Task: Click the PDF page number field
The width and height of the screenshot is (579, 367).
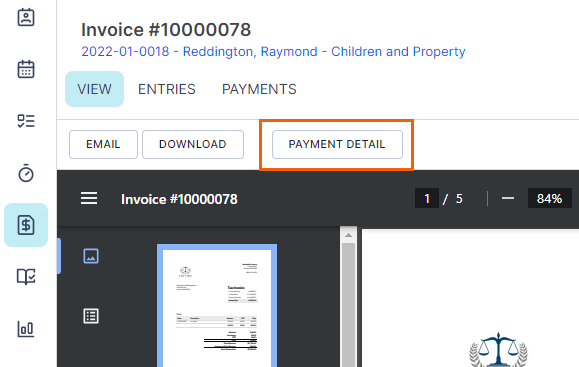Action: [x=427, y=199]
